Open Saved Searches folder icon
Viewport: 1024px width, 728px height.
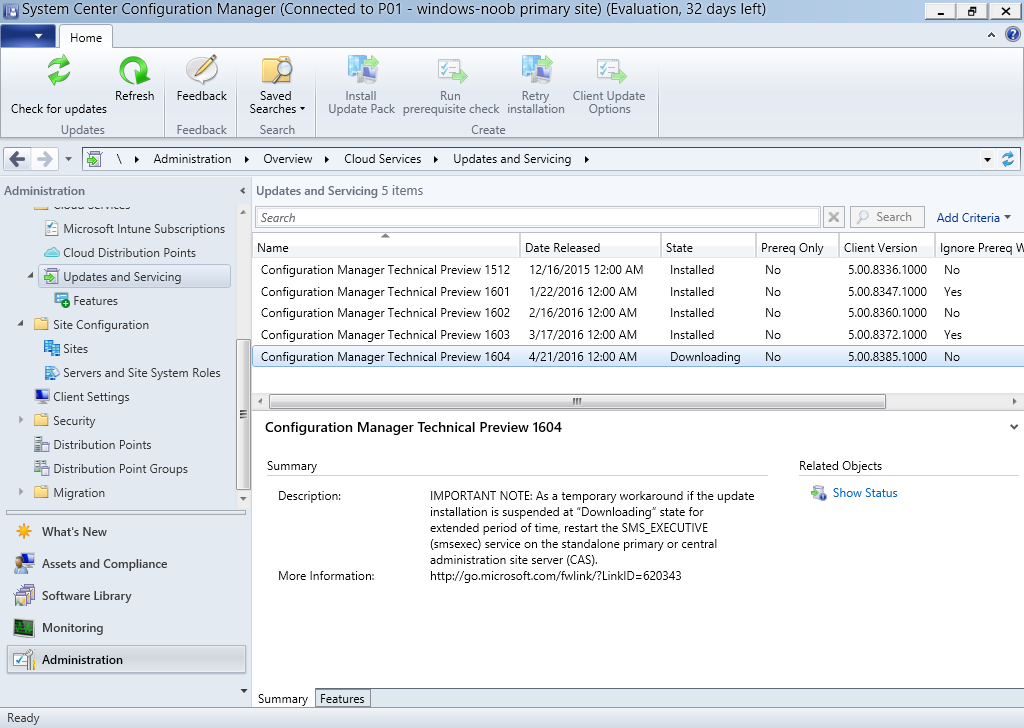(276, 70)
